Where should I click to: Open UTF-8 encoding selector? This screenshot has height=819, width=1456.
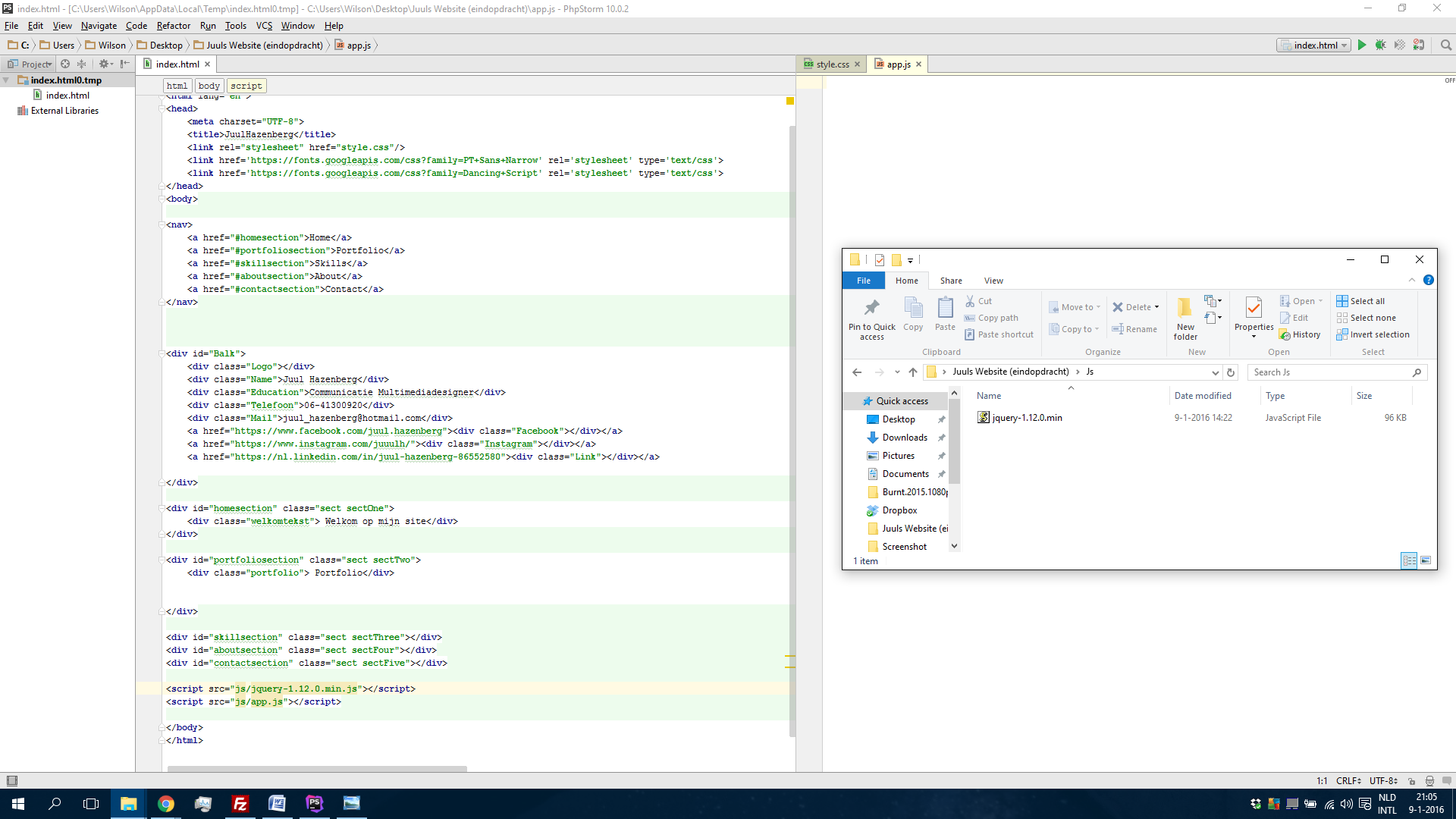click(1383, 780)
